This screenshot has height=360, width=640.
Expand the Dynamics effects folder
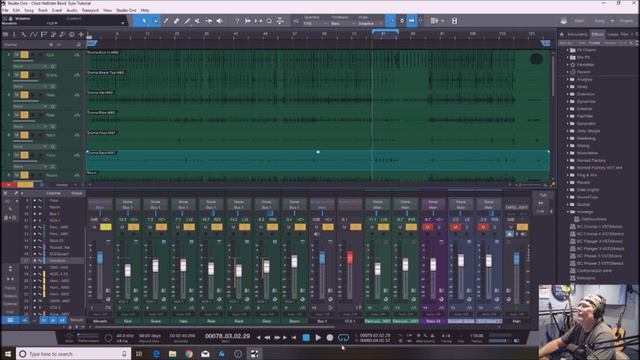pos(568,101)
